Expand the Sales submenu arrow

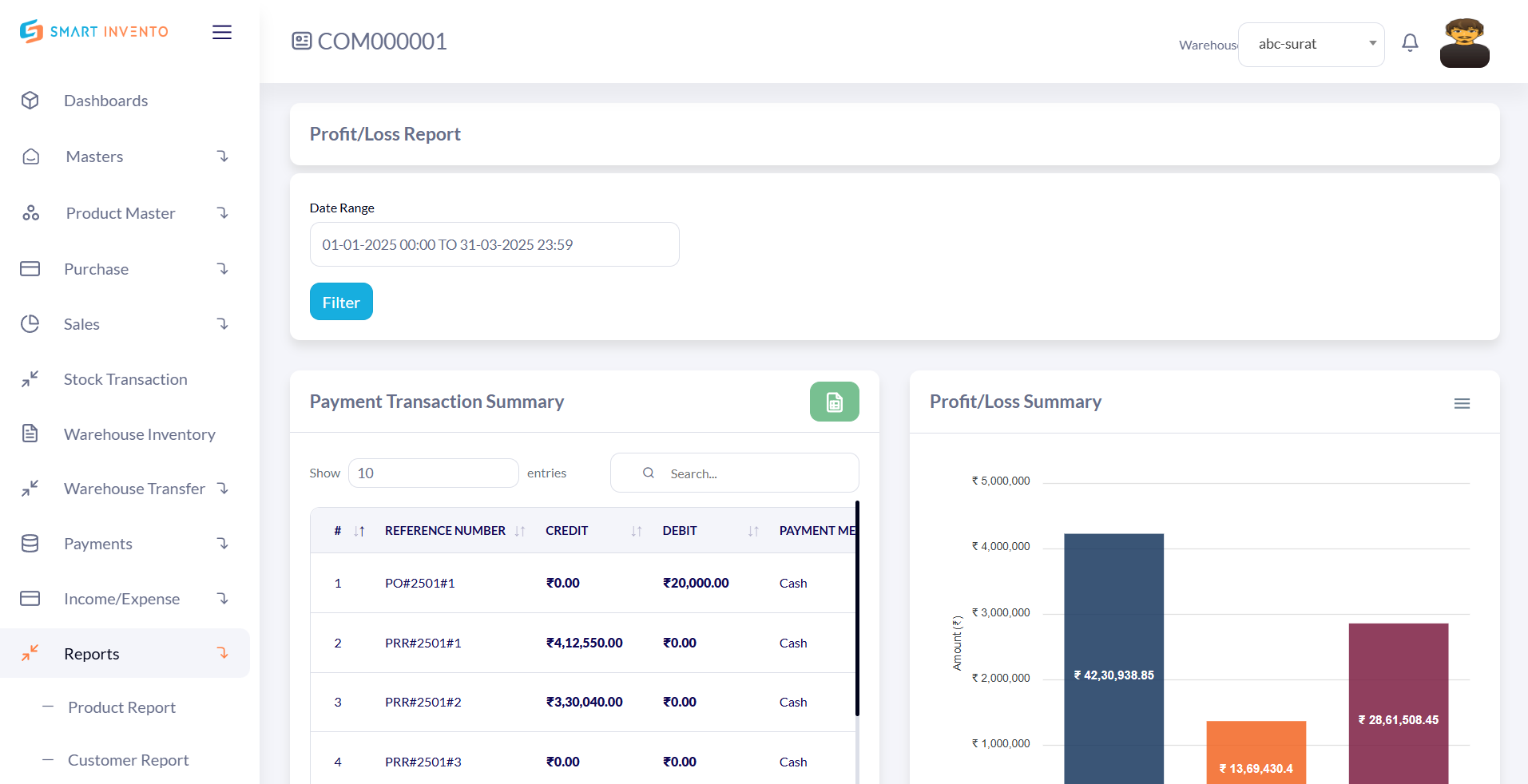pyautogui.click(x=223, y=324)
